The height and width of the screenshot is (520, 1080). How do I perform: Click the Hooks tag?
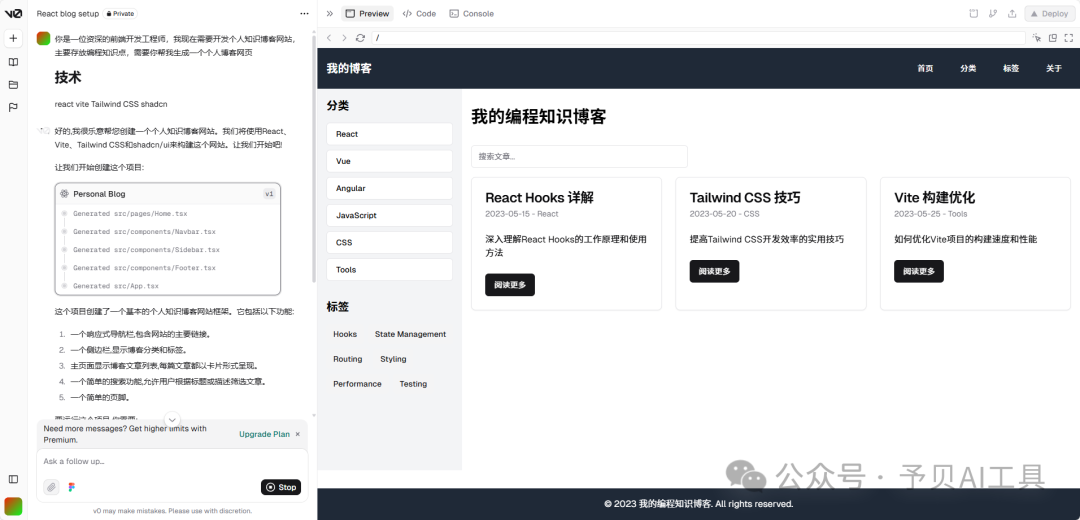[x=345, y=334]
